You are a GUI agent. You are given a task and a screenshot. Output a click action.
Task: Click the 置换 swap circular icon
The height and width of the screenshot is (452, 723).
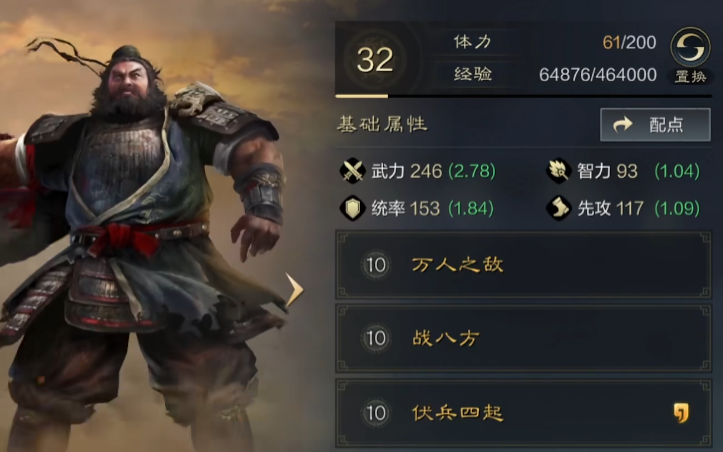point(690,47)
